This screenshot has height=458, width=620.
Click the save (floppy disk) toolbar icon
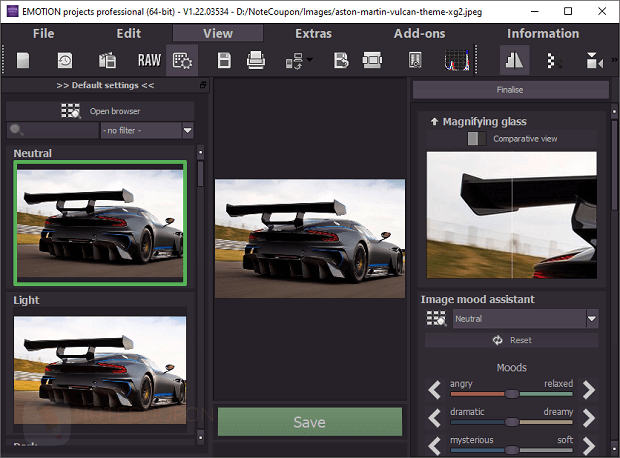pyautogui.click(x=224, y=61)
